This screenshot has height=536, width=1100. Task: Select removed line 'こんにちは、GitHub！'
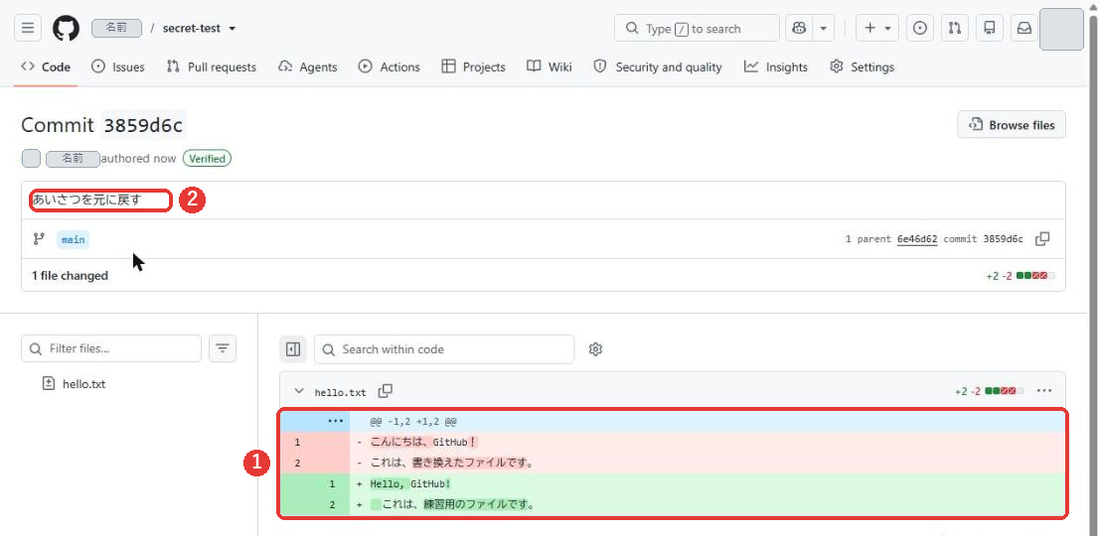click(424, 442)
